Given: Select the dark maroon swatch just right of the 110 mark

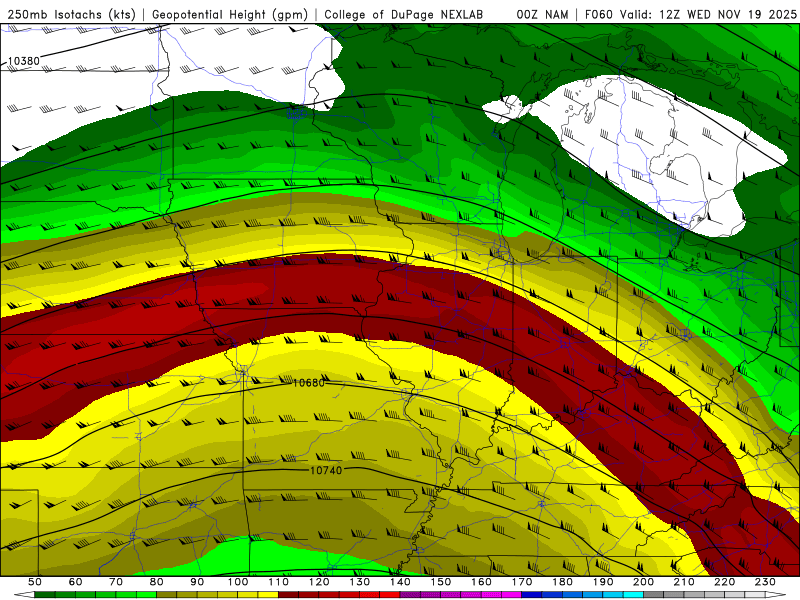Looking at the screenshot, I should 288,595.
